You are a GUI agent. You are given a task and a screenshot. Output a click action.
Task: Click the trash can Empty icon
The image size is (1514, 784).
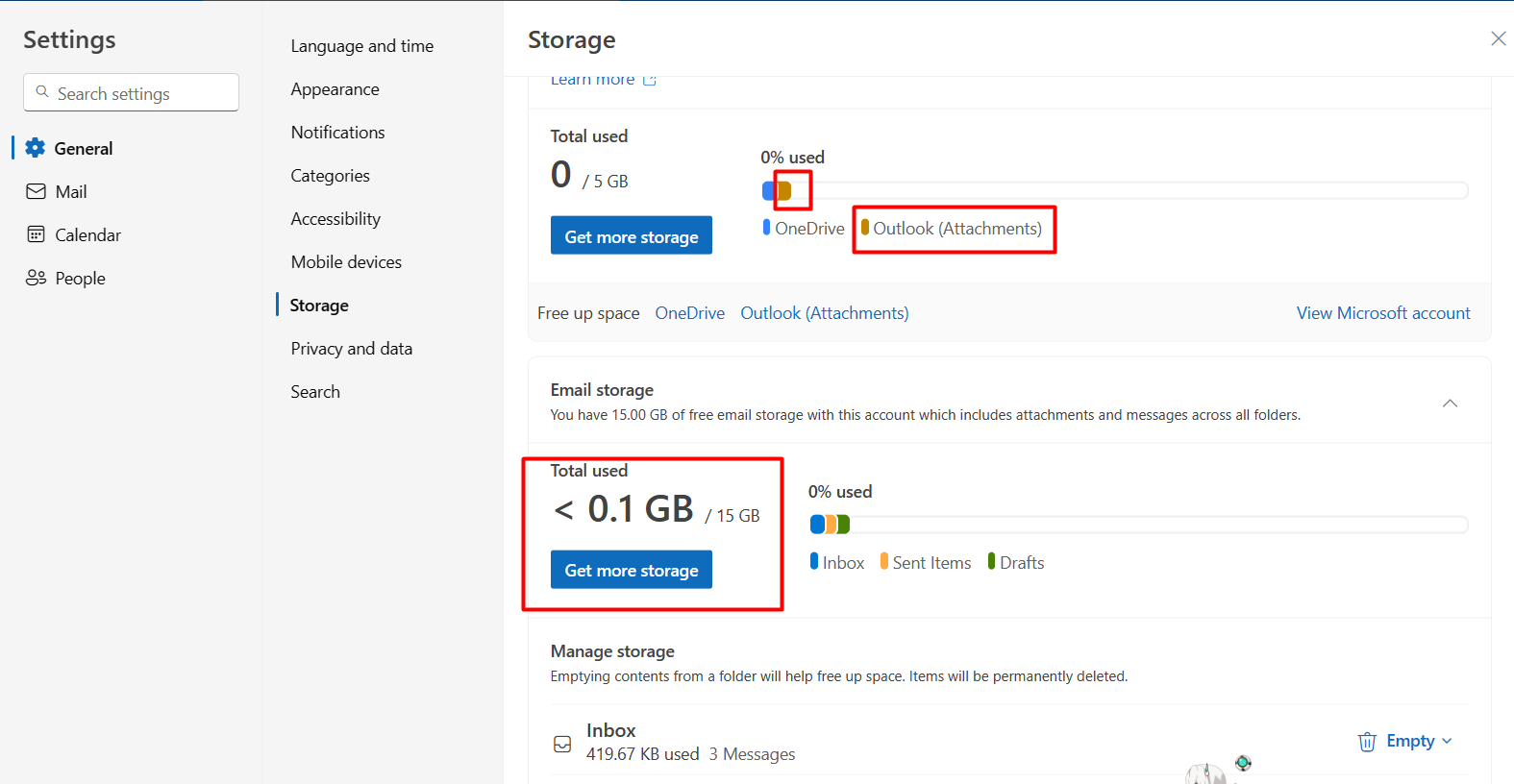(x=1367, y=742)
